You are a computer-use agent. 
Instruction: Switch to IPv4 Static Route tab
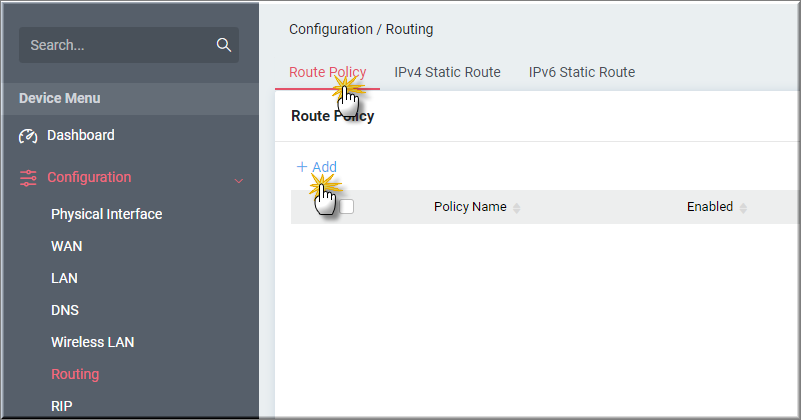tap(447, 72)
